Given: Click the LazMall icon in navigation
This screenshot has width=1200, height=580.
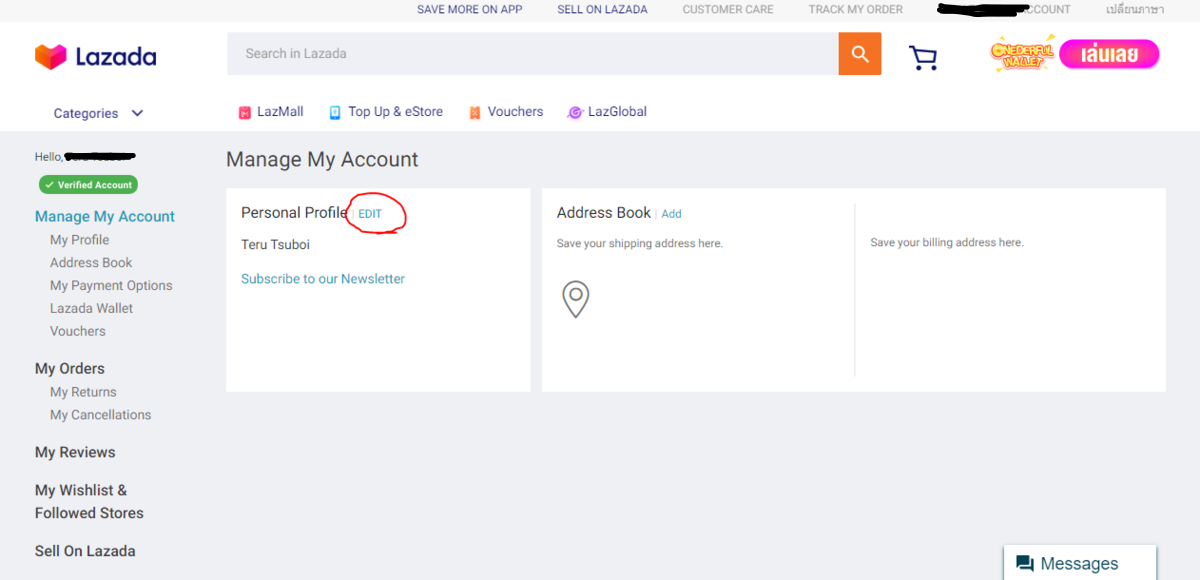Looking at the screenshot, I should coord(245,113).
